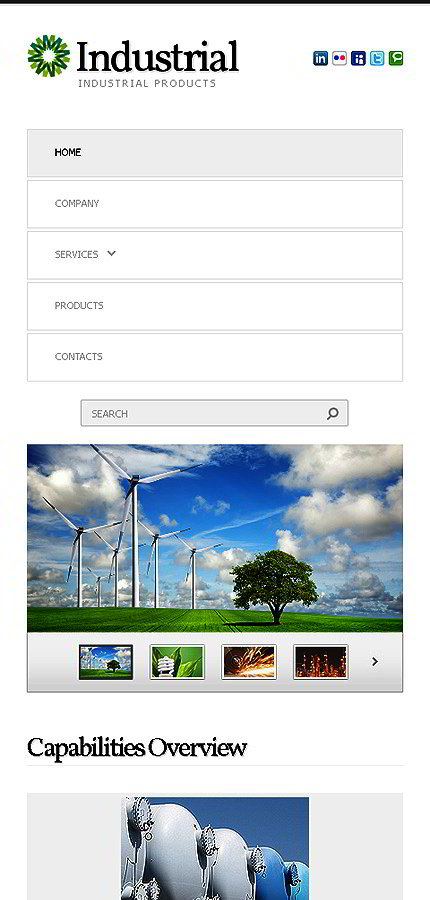Select the welding sparks slide thumbnail

point(249,662)
